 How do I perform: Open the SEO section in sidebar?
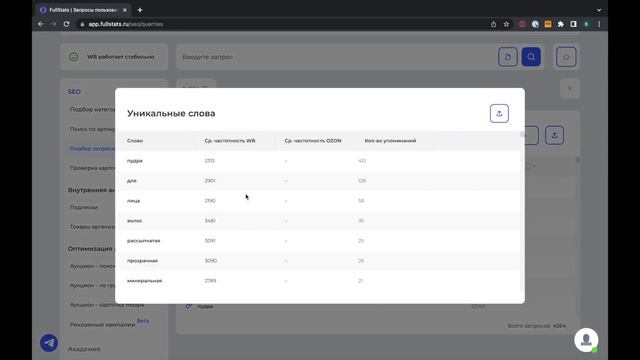tap(74, 92)
